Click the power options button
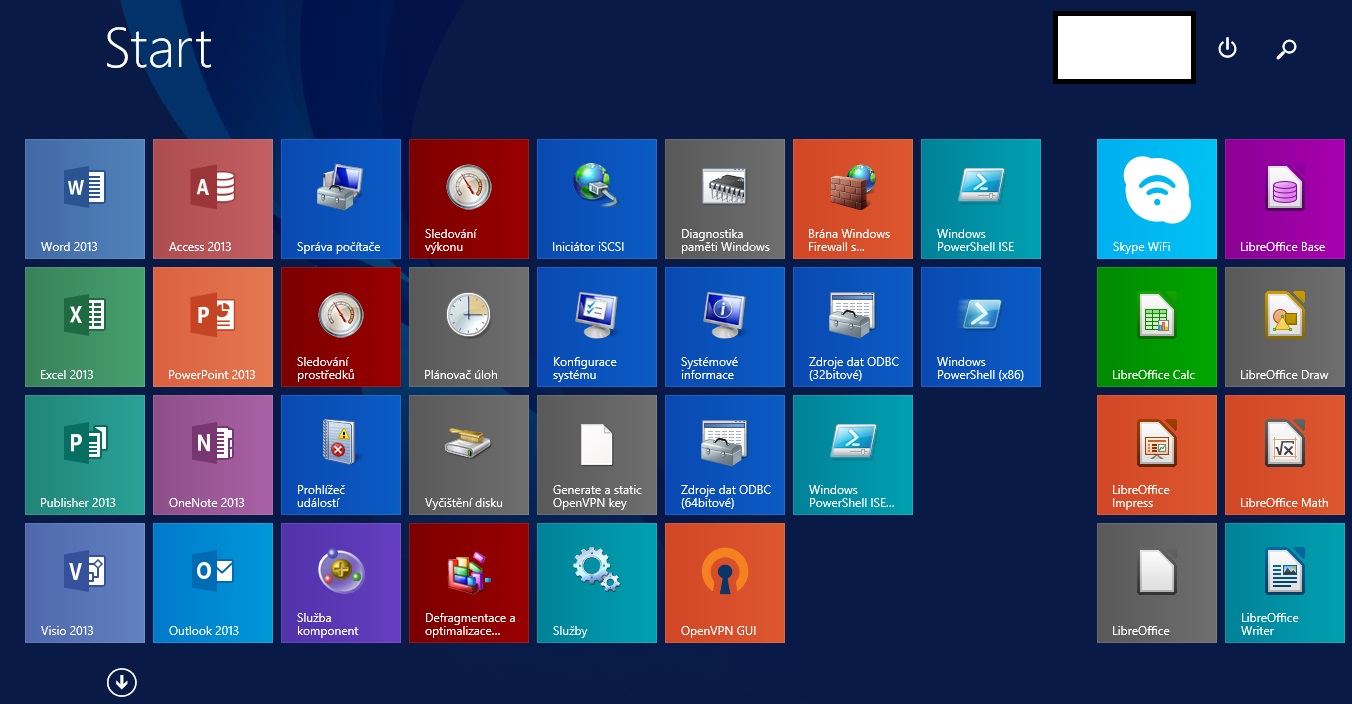1352x704 pixels. (x=1228, y=48)
